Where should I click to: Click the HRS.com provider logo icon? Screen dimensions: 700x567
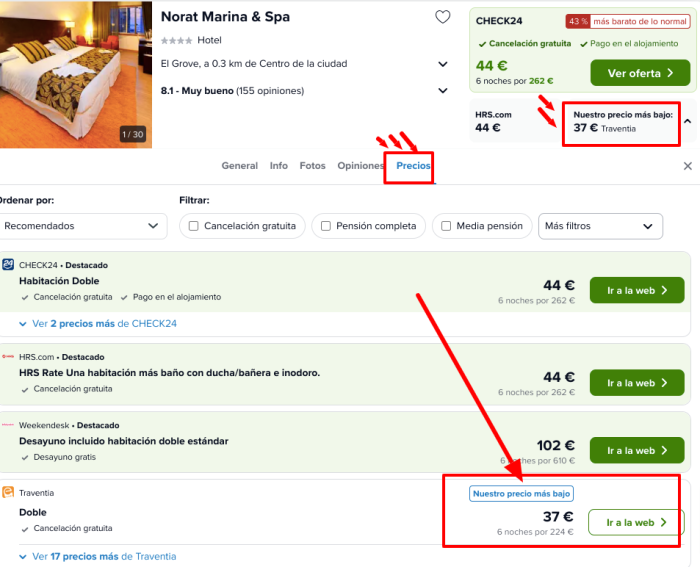[x=8, y=356]
